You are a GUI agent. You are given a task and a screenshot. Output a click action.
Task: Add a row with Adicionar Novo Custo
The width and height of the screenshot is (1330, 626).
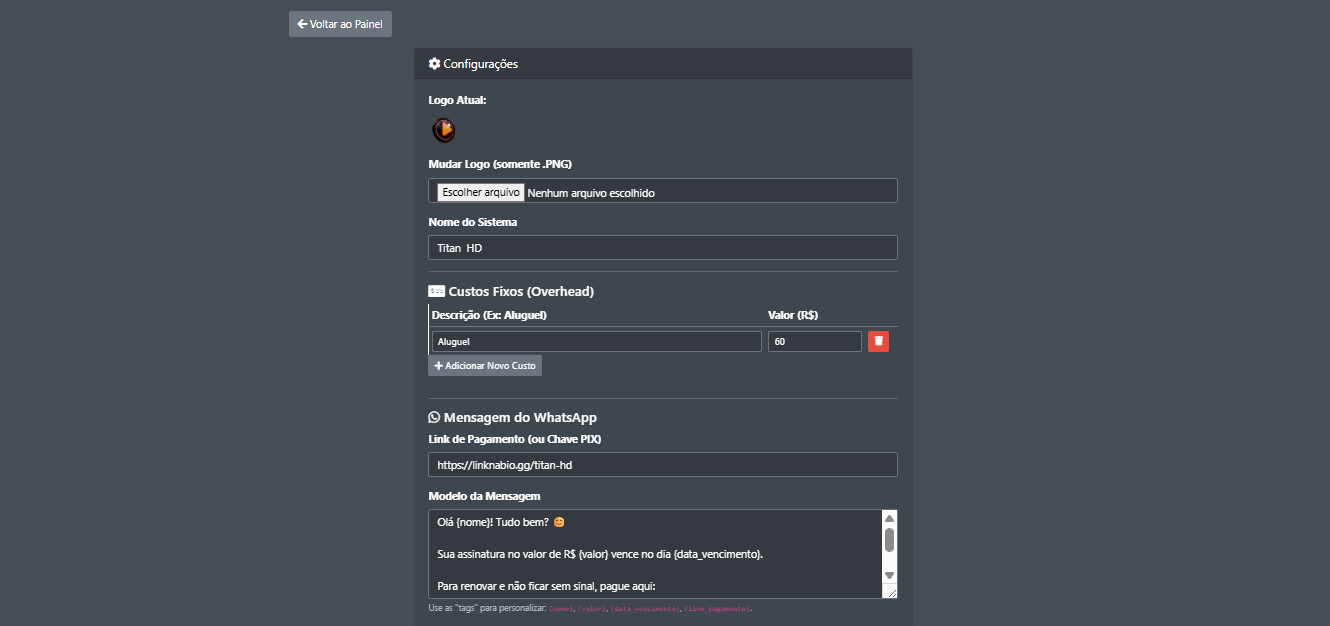[x=485, y=366]
